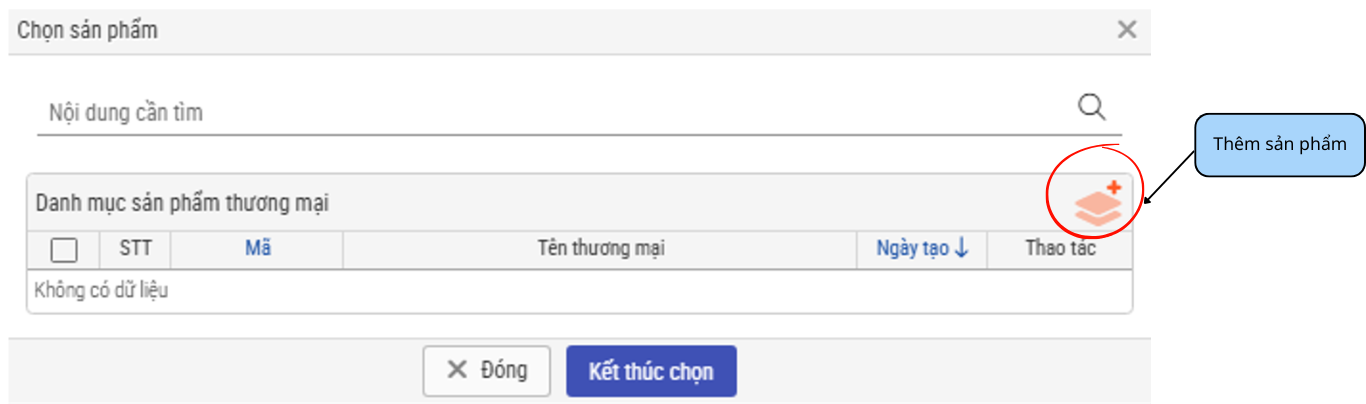Click the Chọn sản phẩm dialog title
Image resolution: width=1366 pixels, height=404 pixels.
(x=88, y=30)
